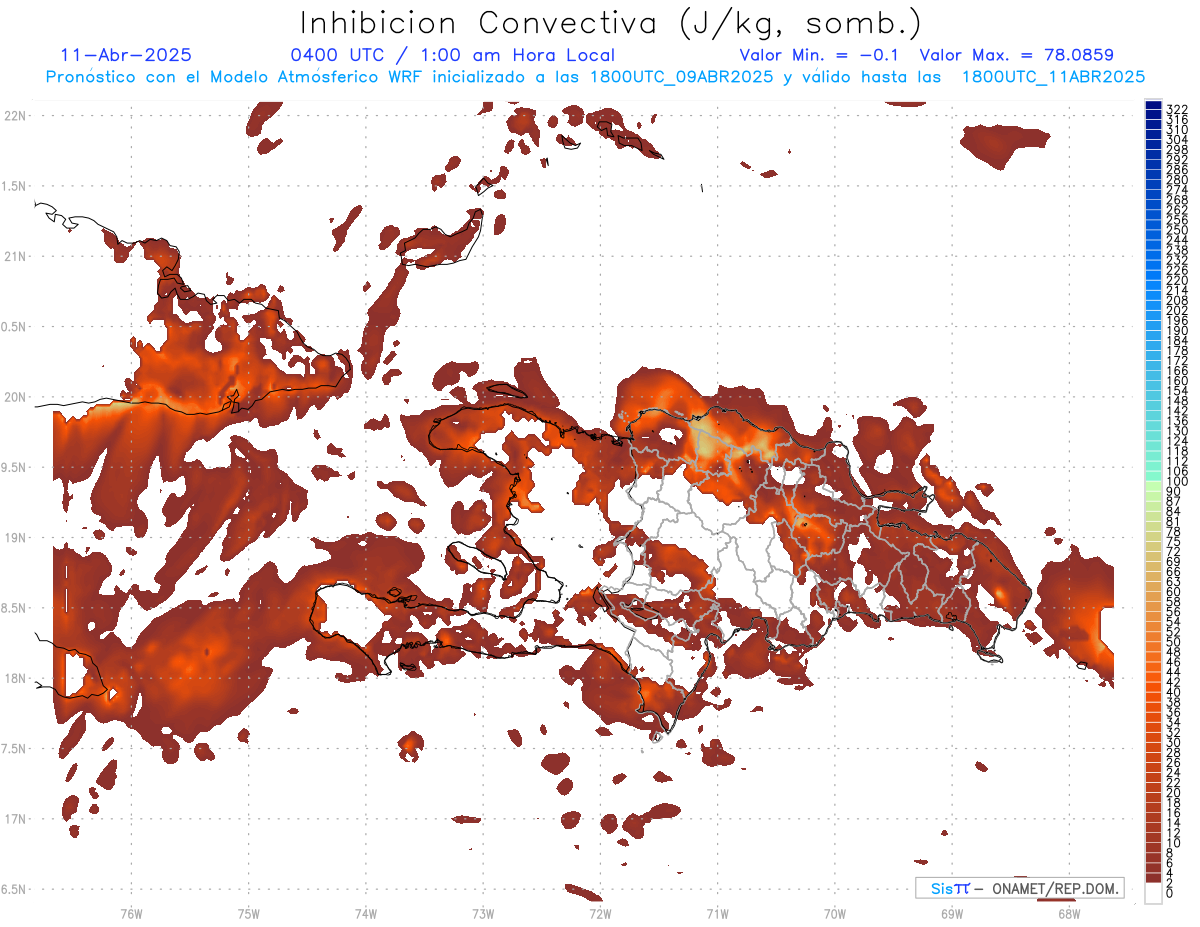This screenshot has height=927, width=1200.
Task: Click the '74W' longitude label
Action: pos(365,913)
